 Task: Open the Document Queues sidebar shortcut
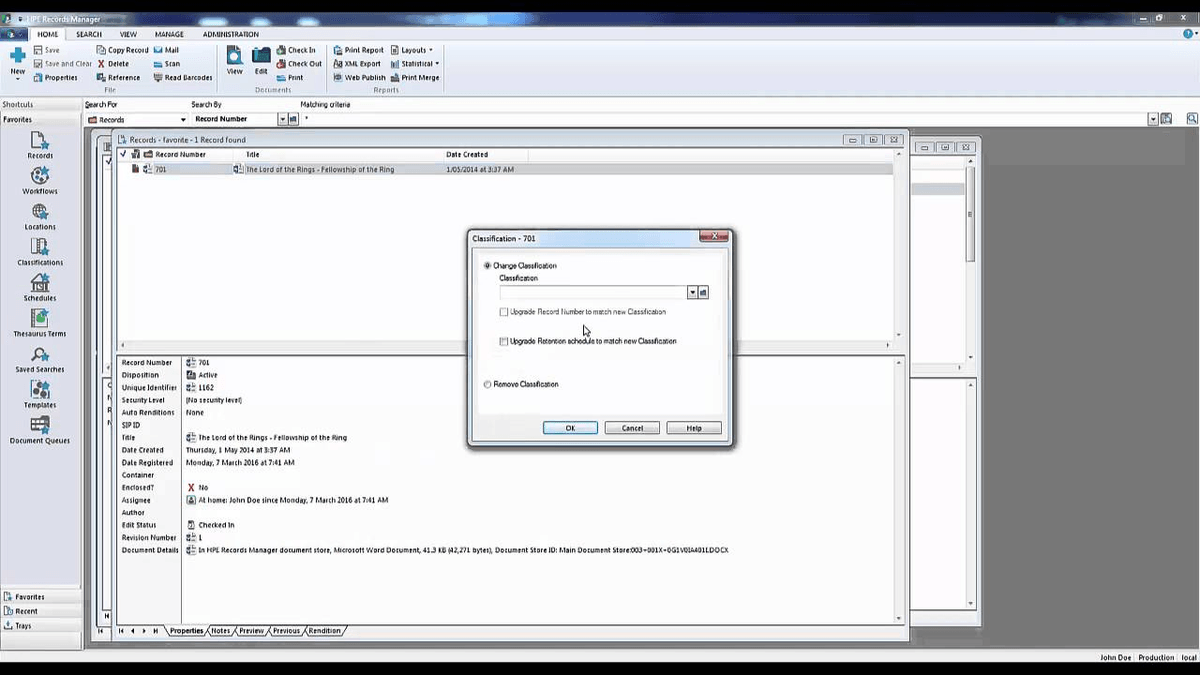tap(40, 430)
